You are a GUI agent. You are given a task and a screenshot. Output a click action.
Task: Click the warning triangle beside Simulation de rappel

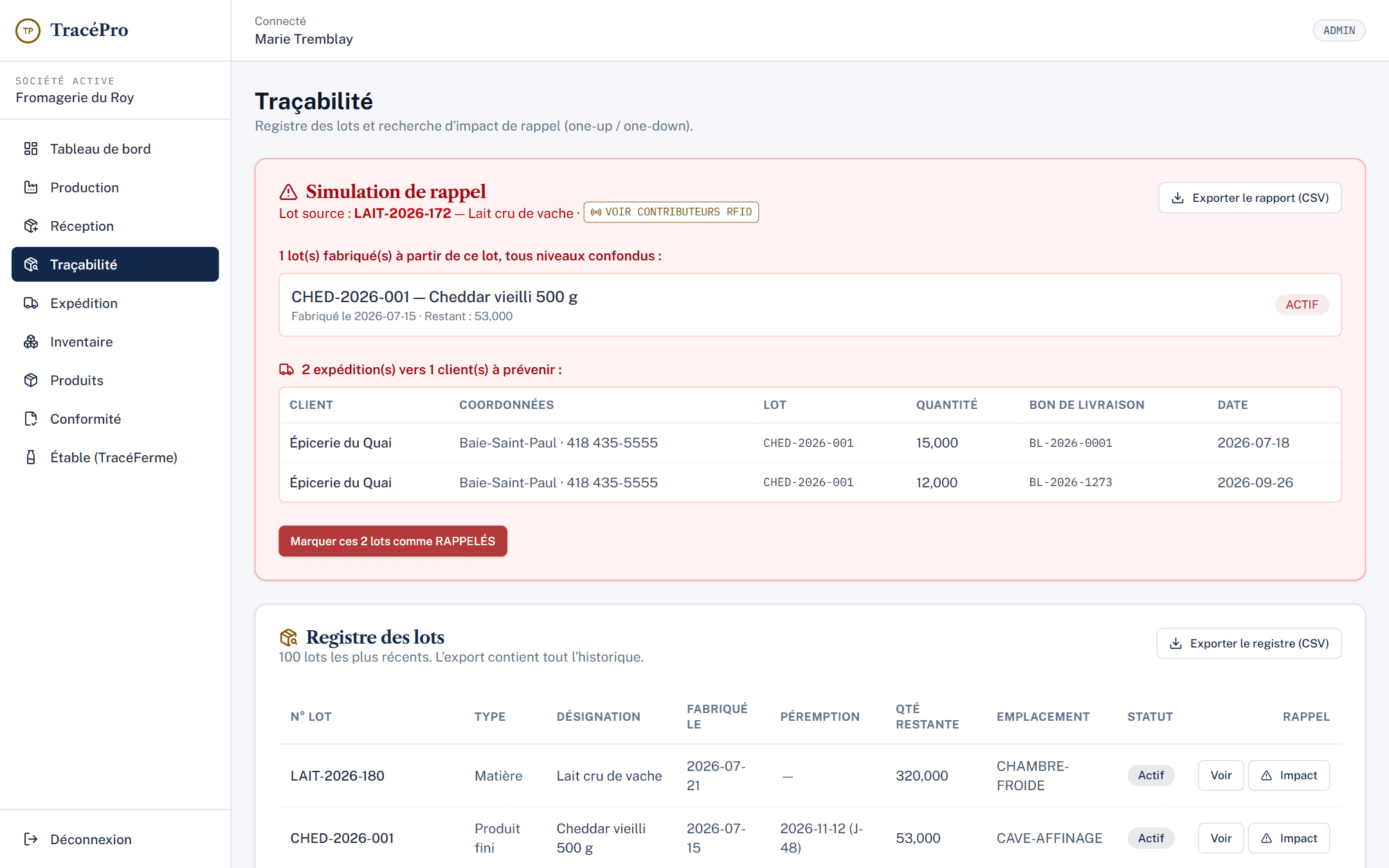coord(288,192)
